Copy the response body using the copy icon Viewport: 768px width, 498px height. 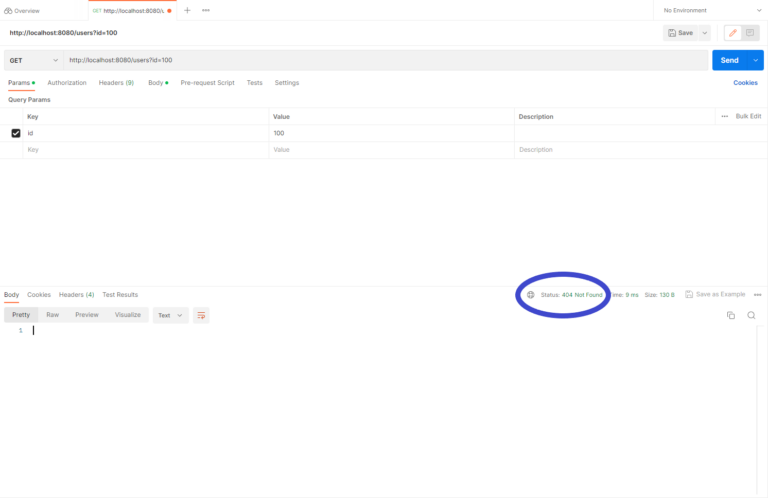pos(731,315)
